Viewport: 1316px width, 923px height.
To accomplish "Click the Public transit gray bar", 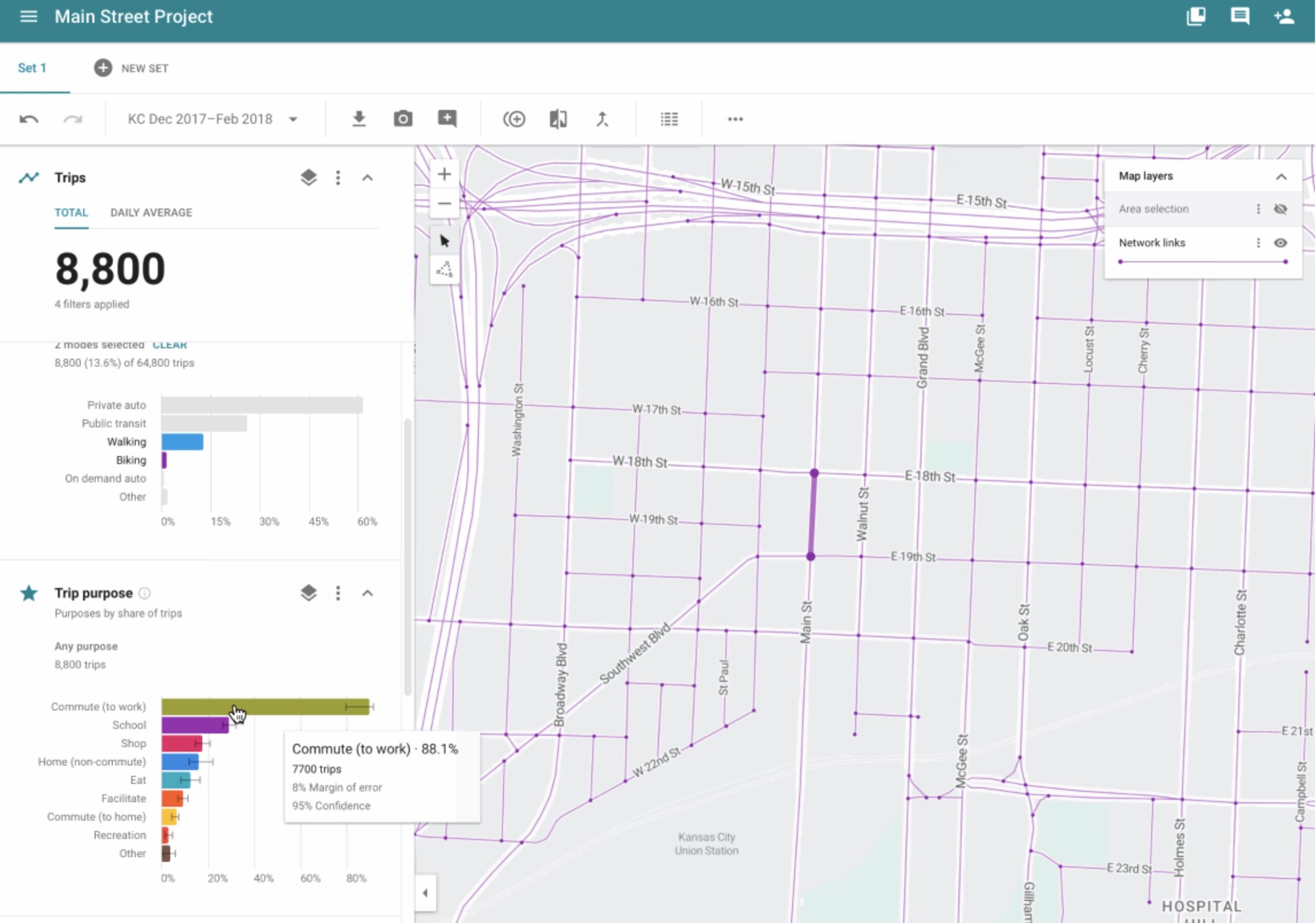I will tap(204, 424).
